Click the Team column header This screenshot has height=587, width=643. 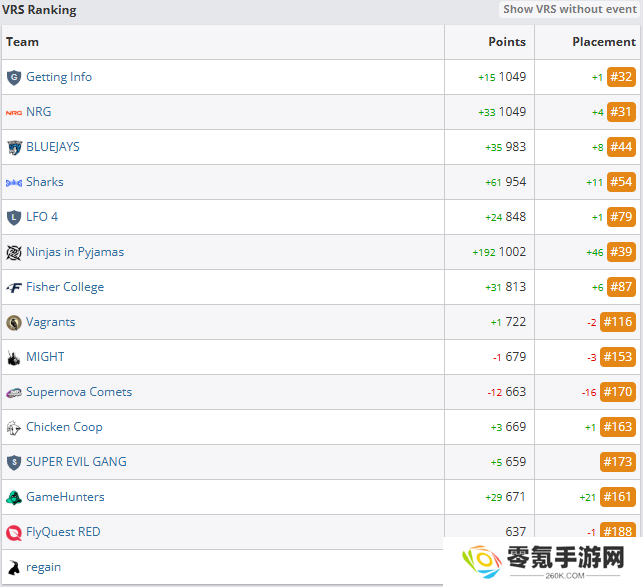(22, 42)
